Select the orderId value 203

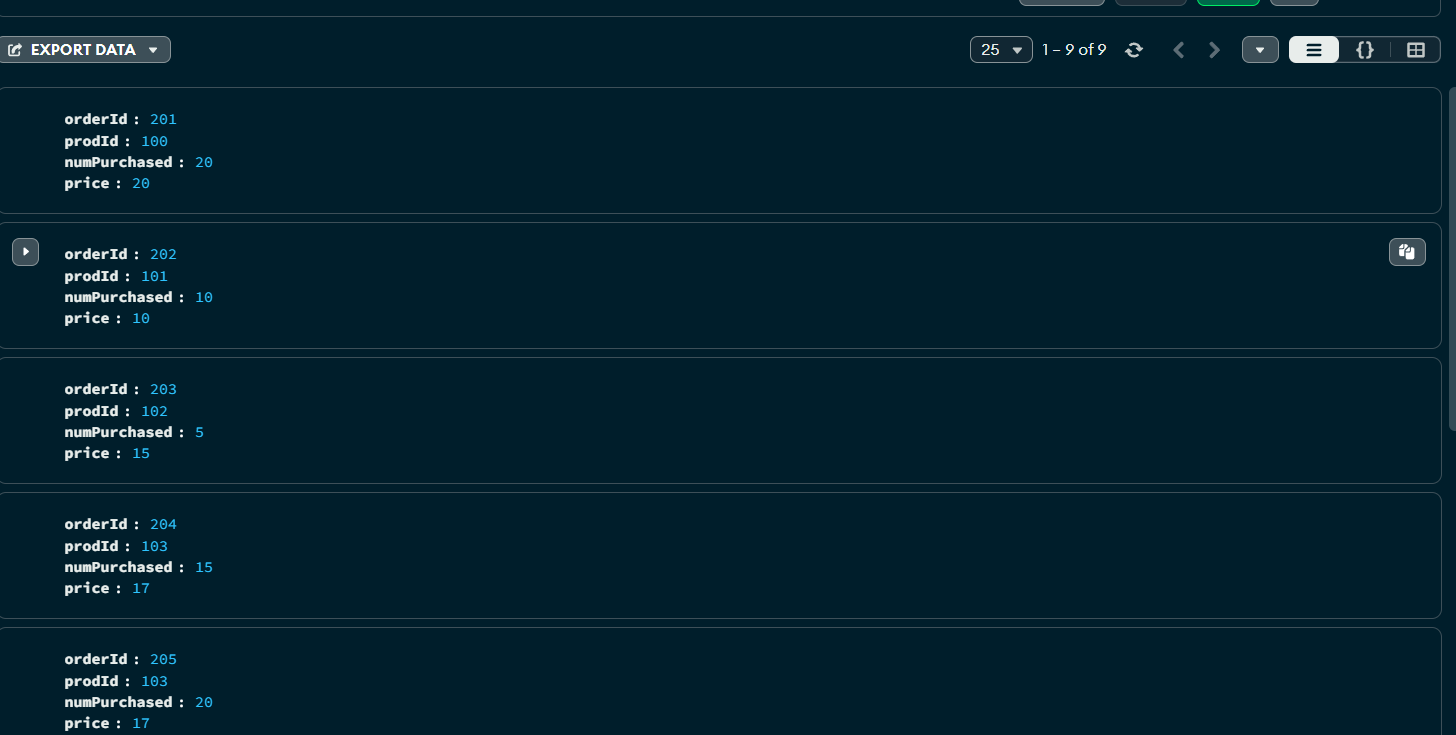(x=163, y=389)
